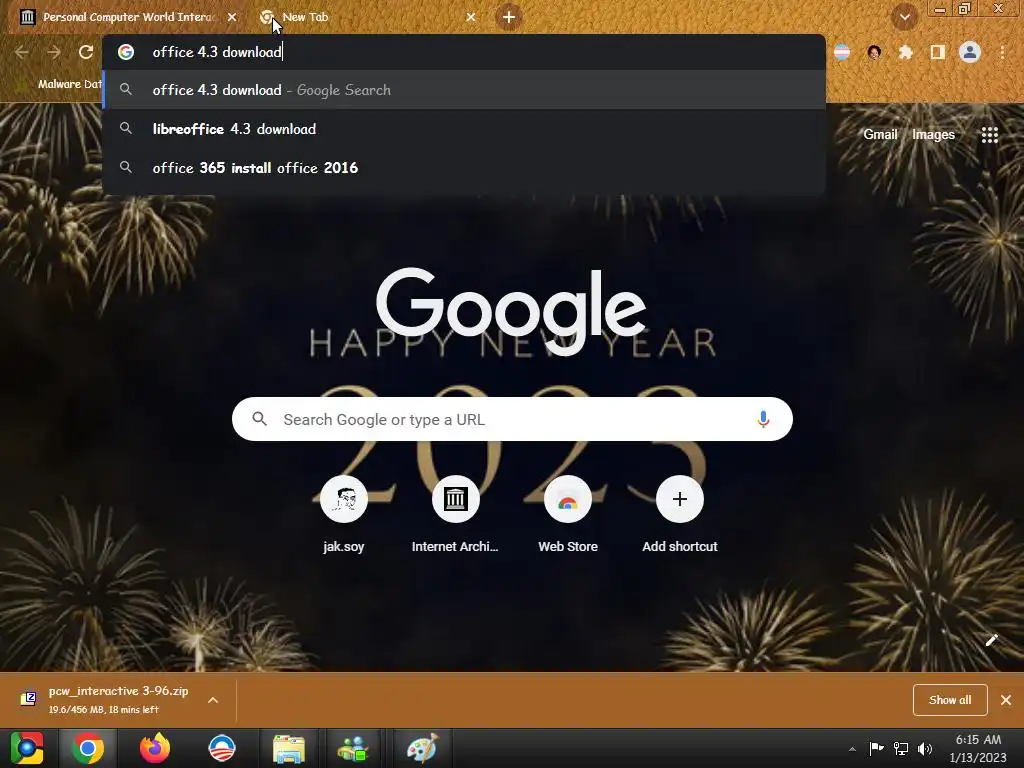
Task: Click the Show all downloads button
Action: (950, 700)
